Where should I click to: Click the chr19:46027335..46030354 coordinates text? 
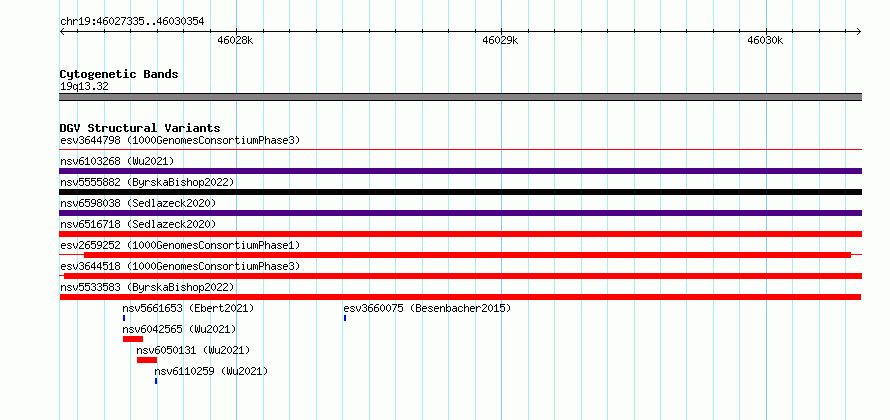132,22
